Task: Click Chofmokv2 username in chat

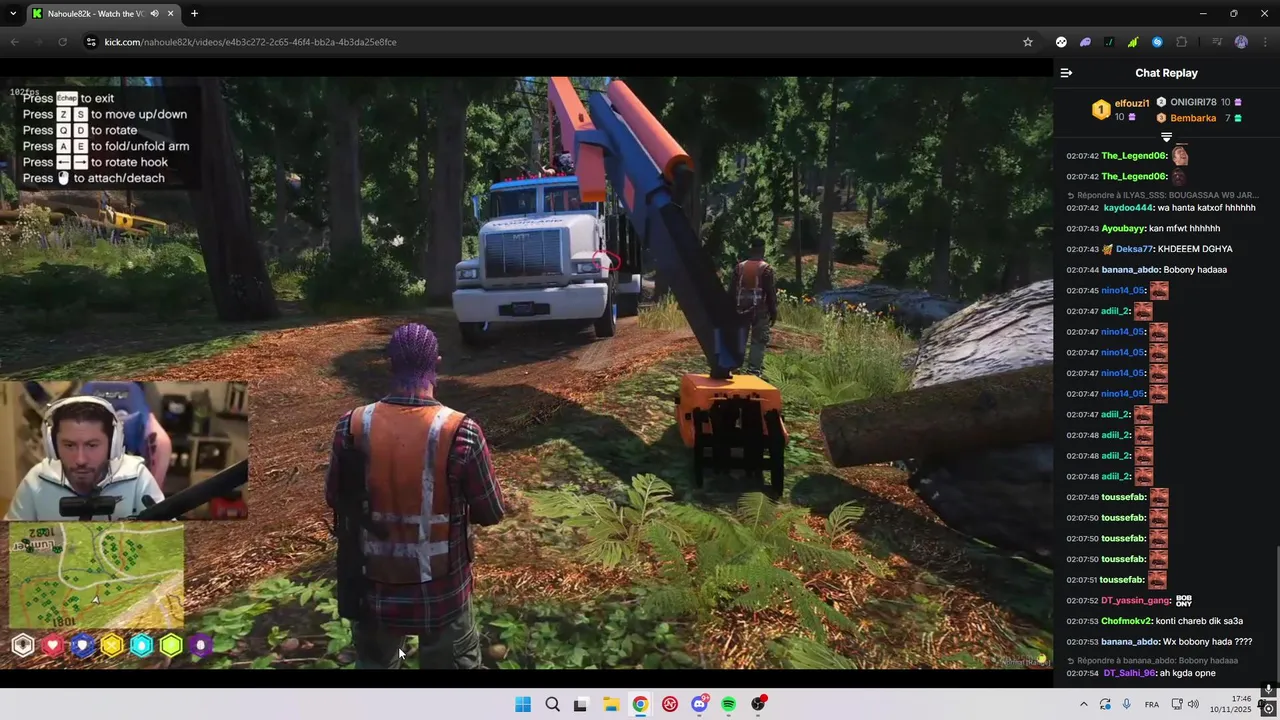Action: [x=1126, y=621]
